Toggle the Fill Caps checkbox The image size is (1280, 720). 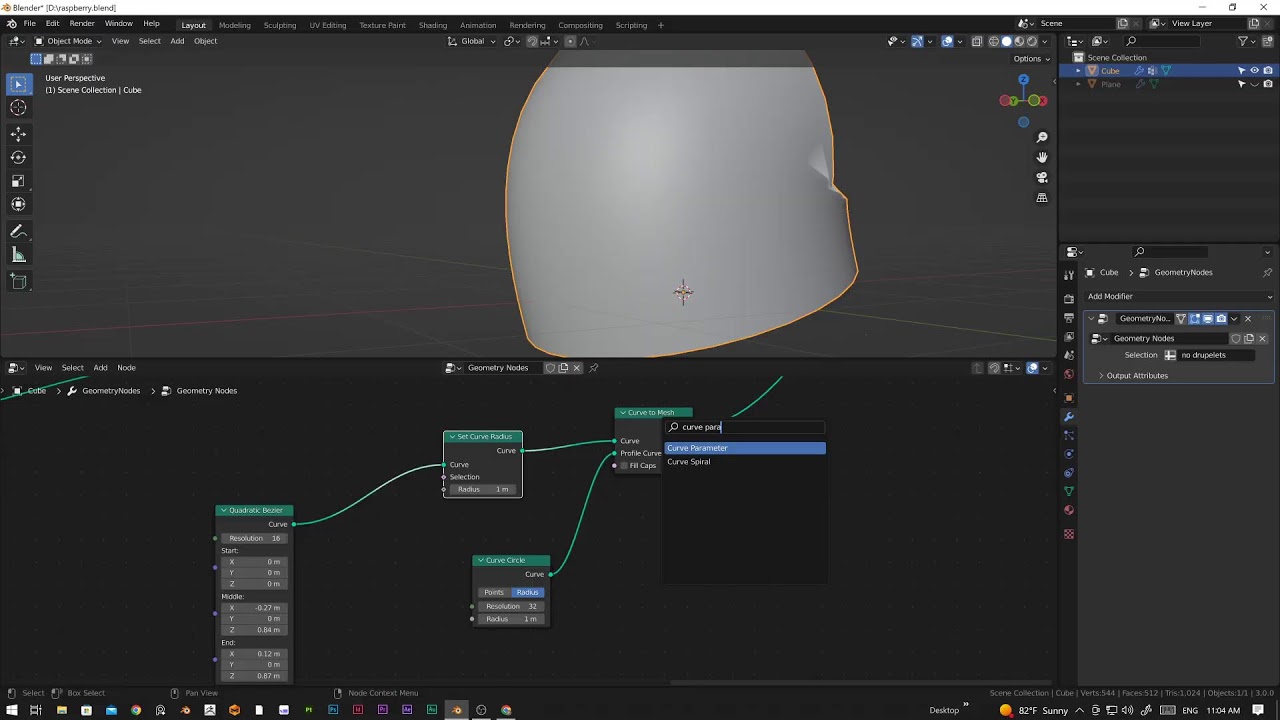click(x=625, y=466)
